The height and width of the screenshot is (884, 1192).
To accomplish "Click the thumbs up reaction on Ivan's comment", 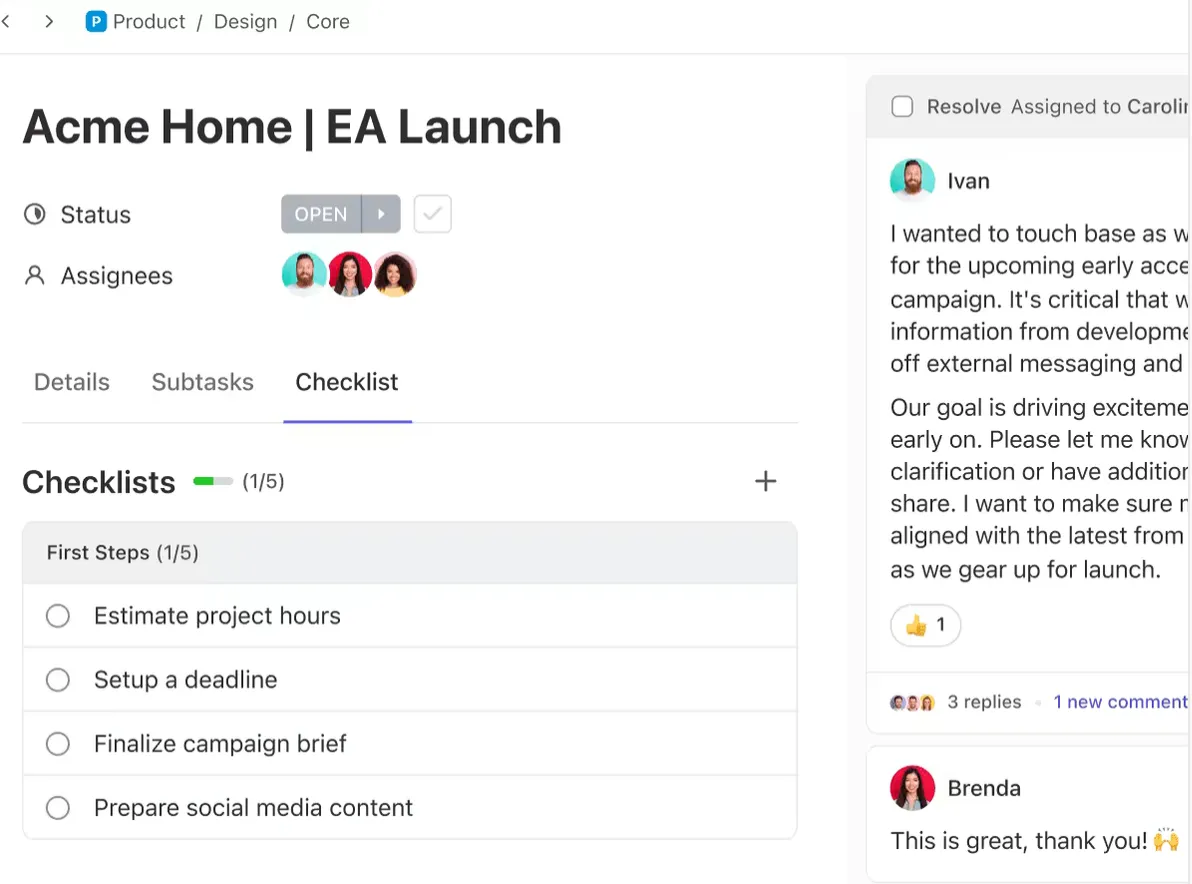I will pos(925,625).
